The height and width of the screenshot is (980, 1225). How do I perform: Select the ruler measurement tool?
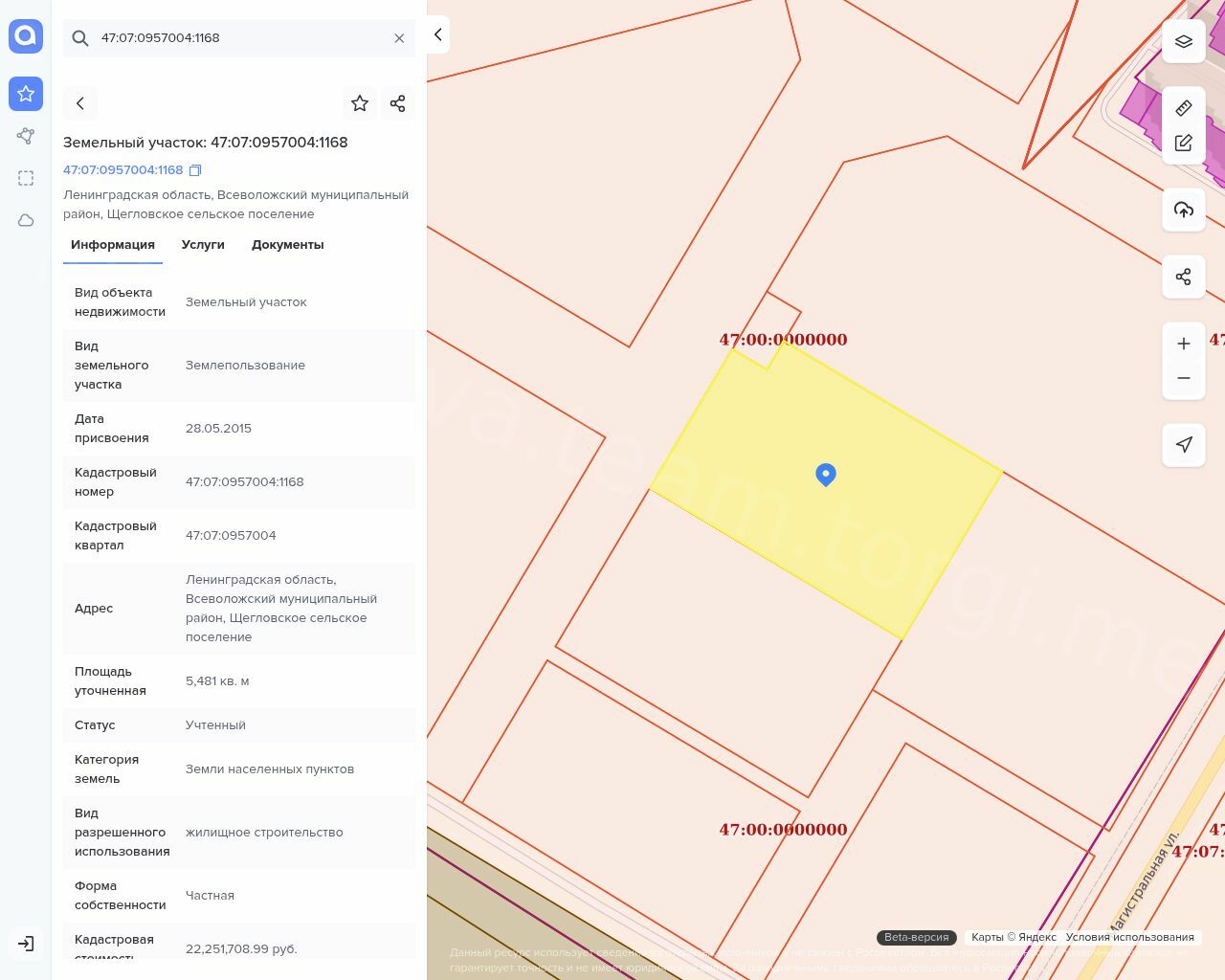1183,108
